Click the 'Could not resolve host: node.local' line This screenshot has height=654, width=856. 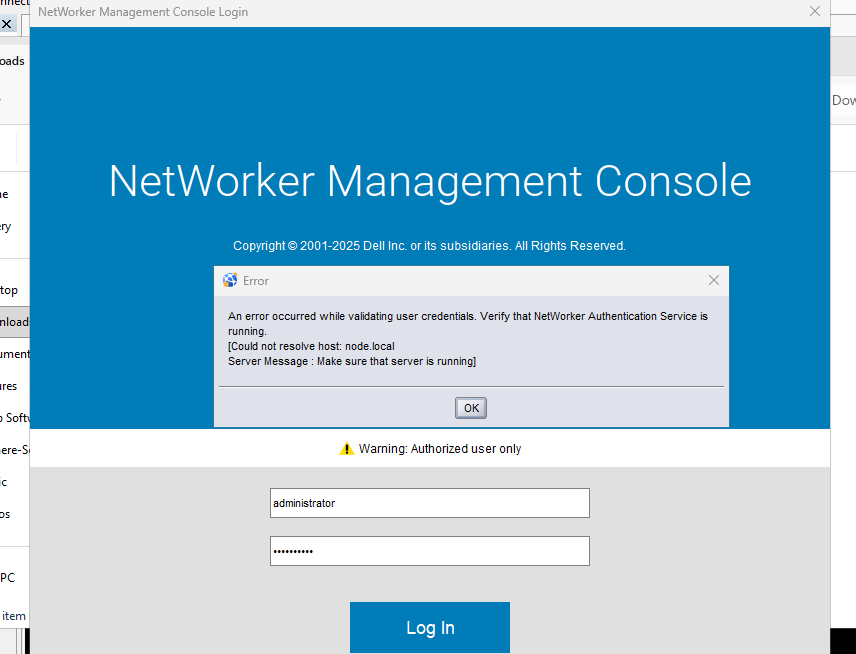pyautogui.click(x=311, y=346)
